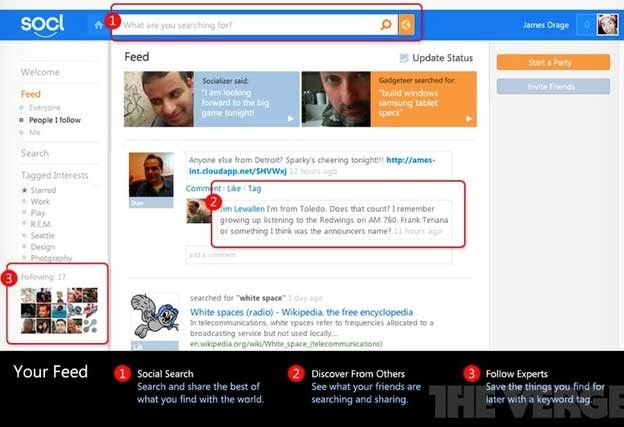
Task: Click the user avatar in header
Action: coord(607,25)
